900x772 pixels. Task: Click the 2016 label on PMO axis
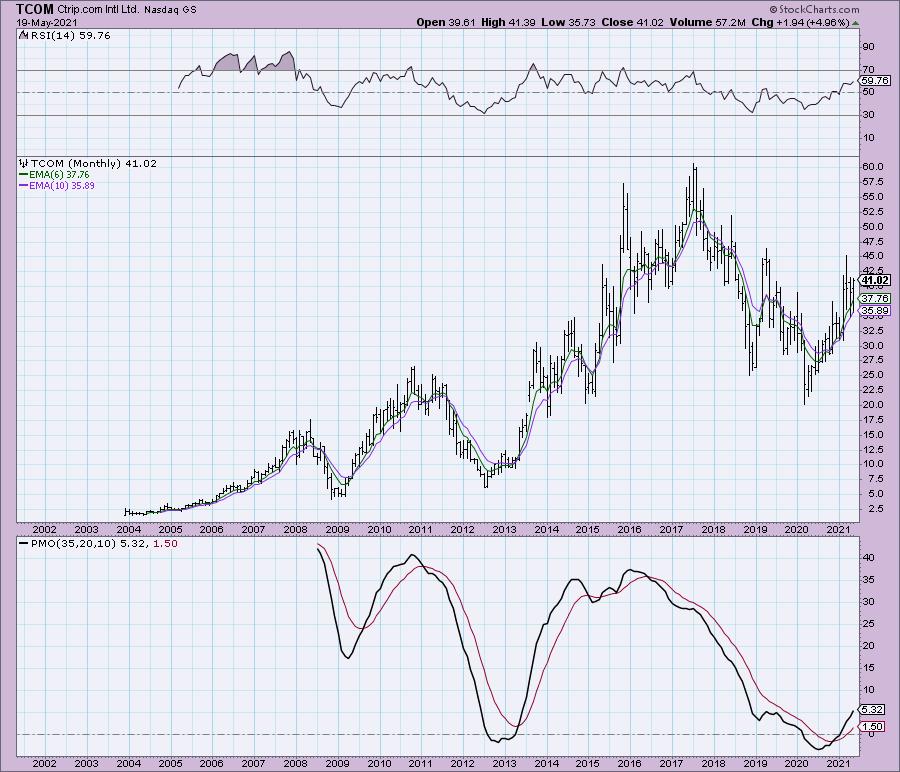[629, 763]
